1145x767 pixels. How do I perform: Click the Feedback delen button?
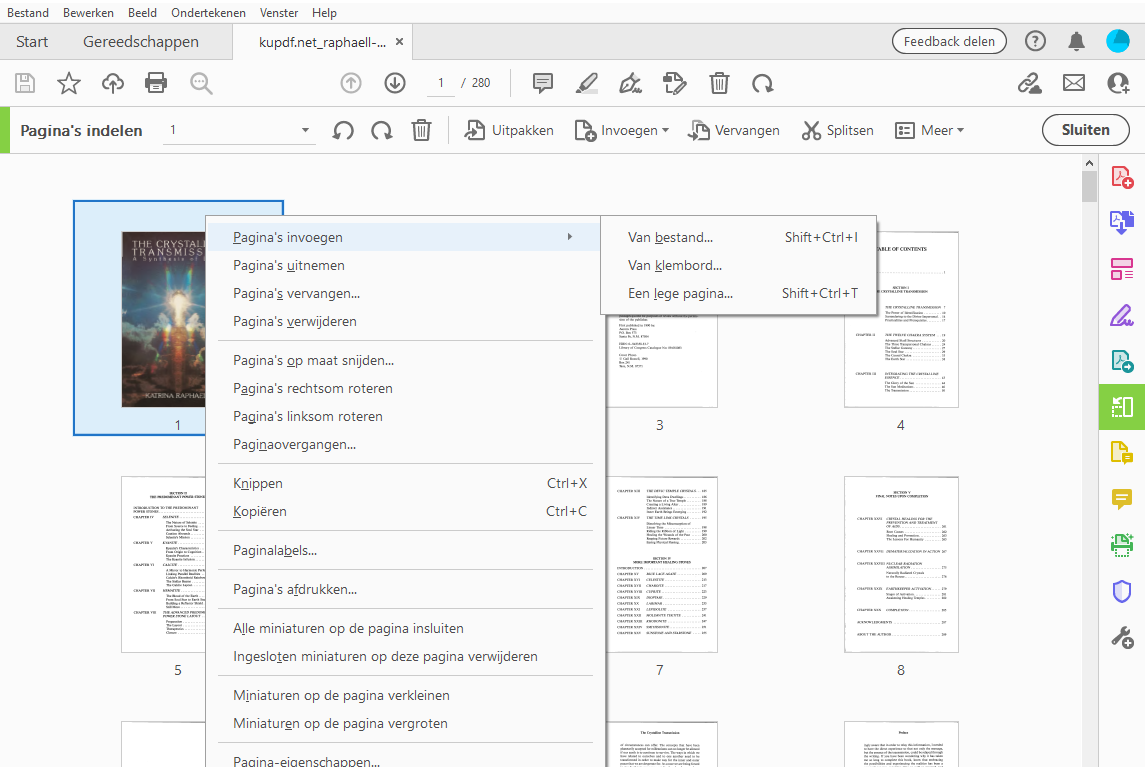[x=948, y=41]
